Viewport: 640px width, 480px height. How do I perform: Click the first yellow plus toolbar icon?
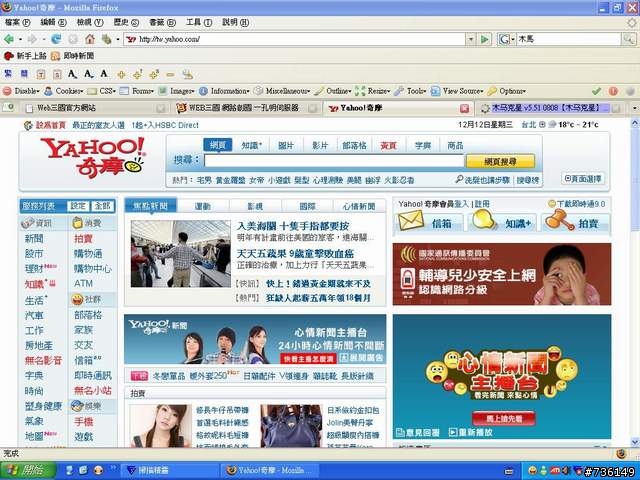pyautogui.click(x=121, y=75)
